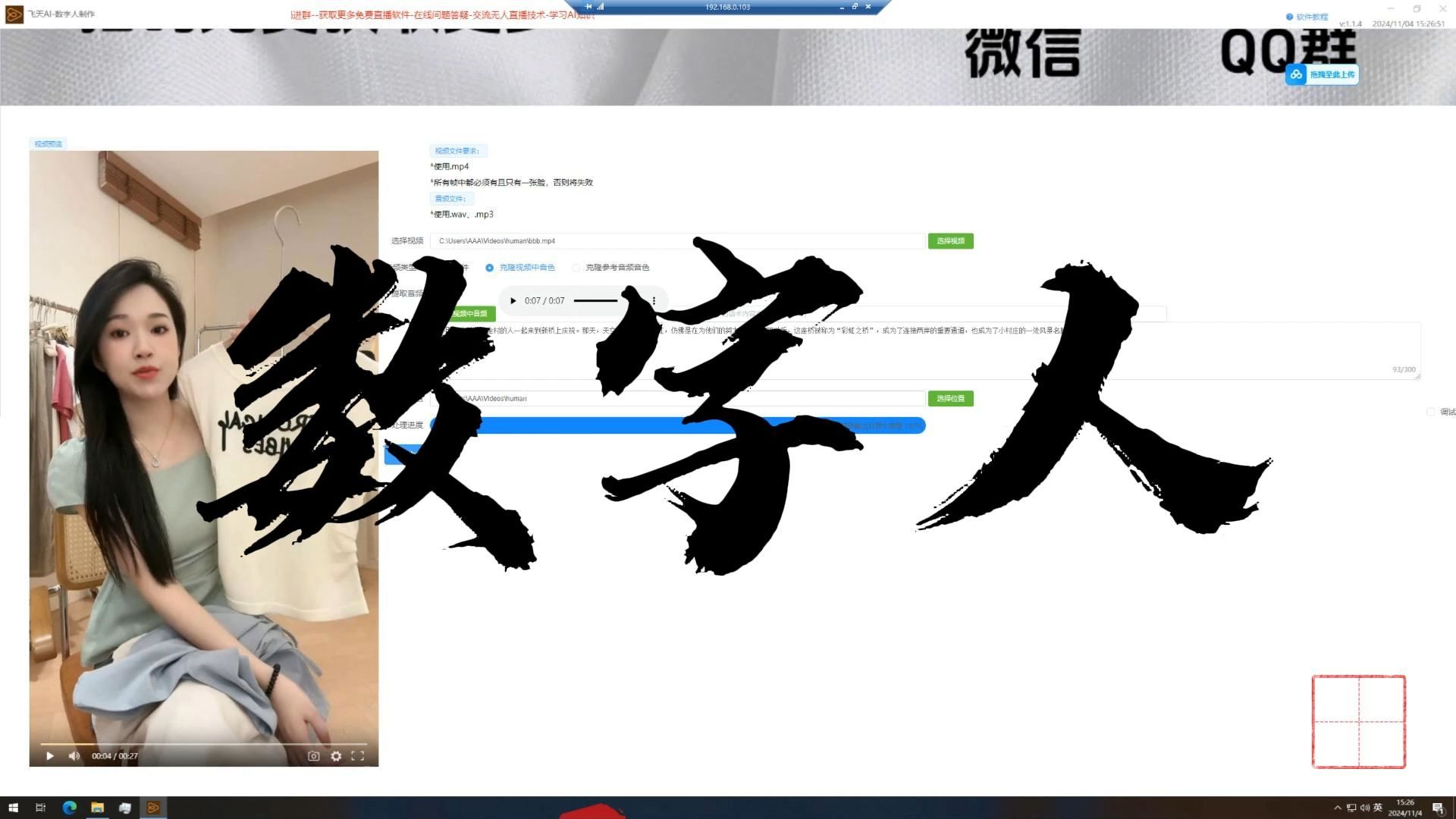Click the remote session pin icon

click(x=588, y=7)
